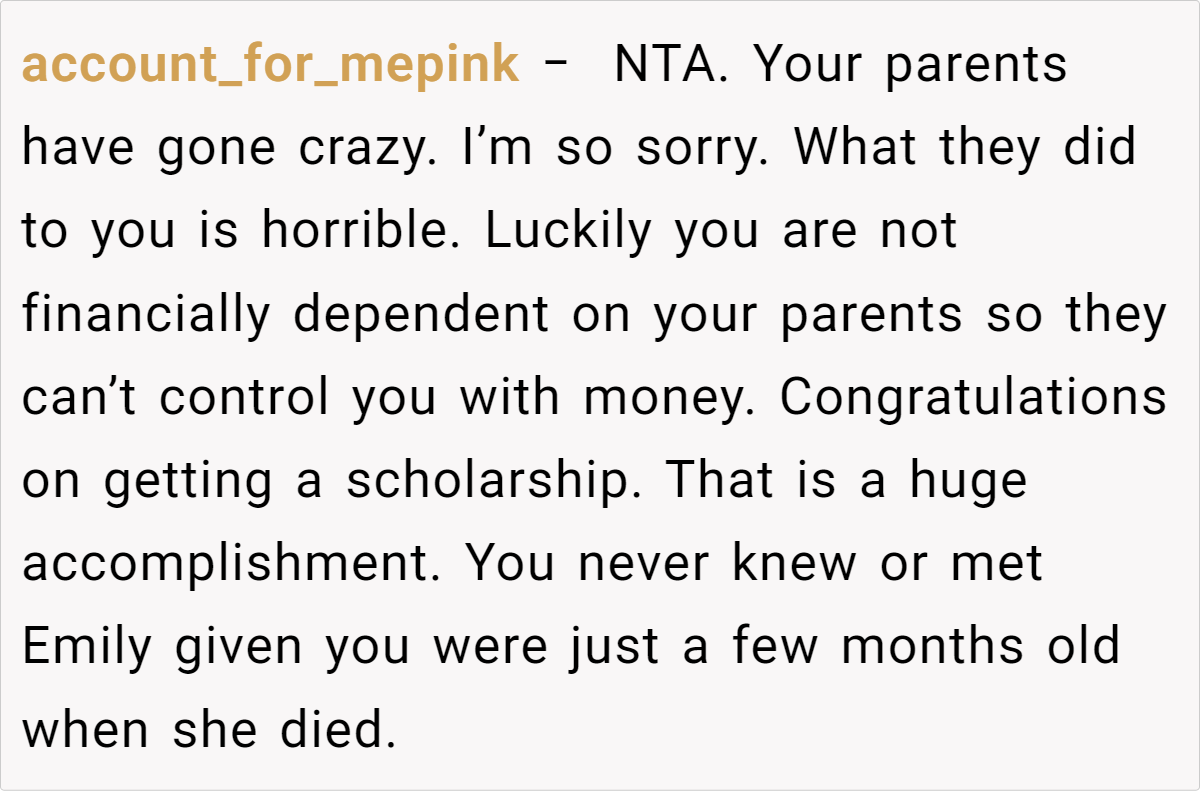Click the word "given" after Emily
This screenshot has width=1200, height=791.
[x=239, y=647]
